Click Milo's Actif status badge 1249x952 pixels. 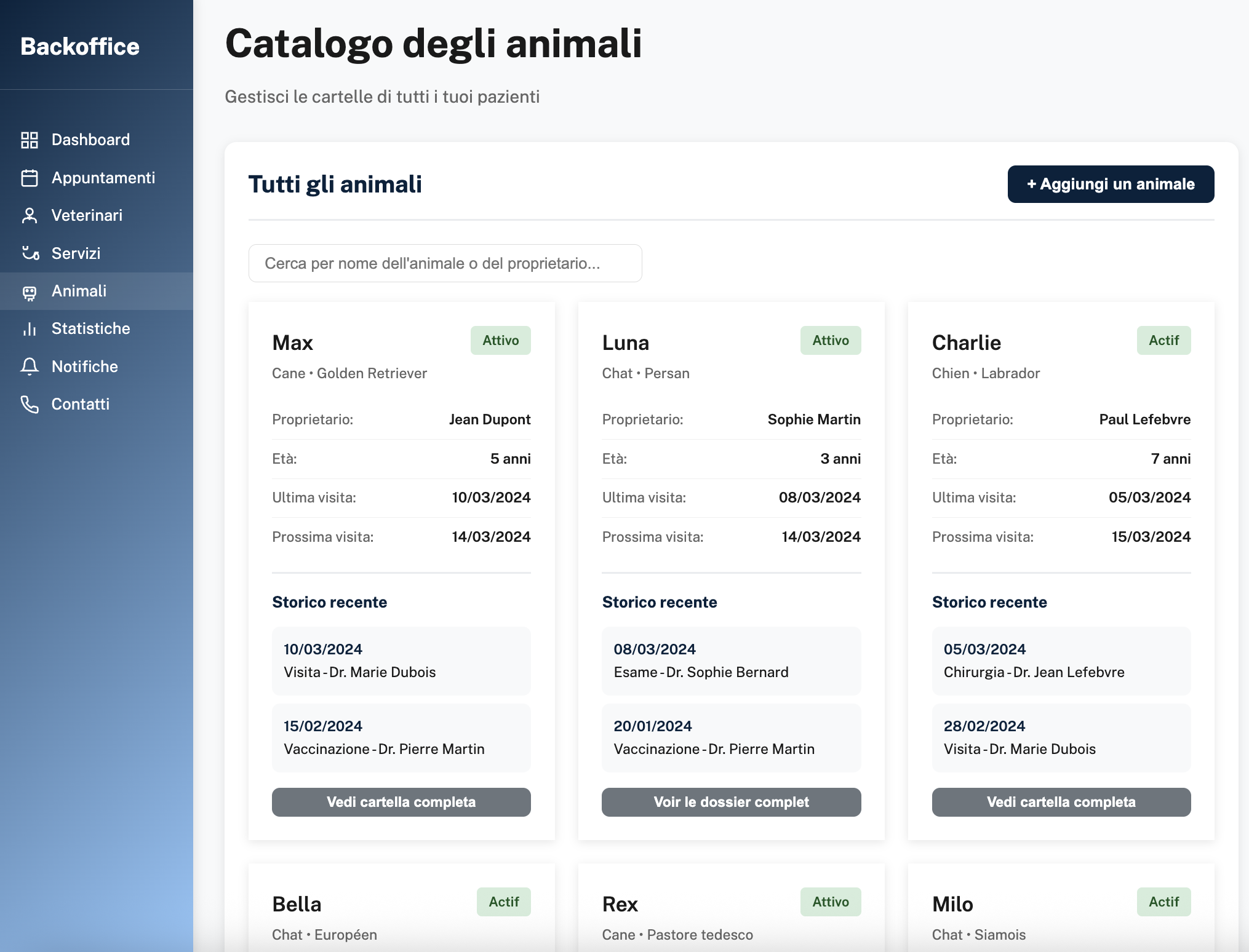1164,902
